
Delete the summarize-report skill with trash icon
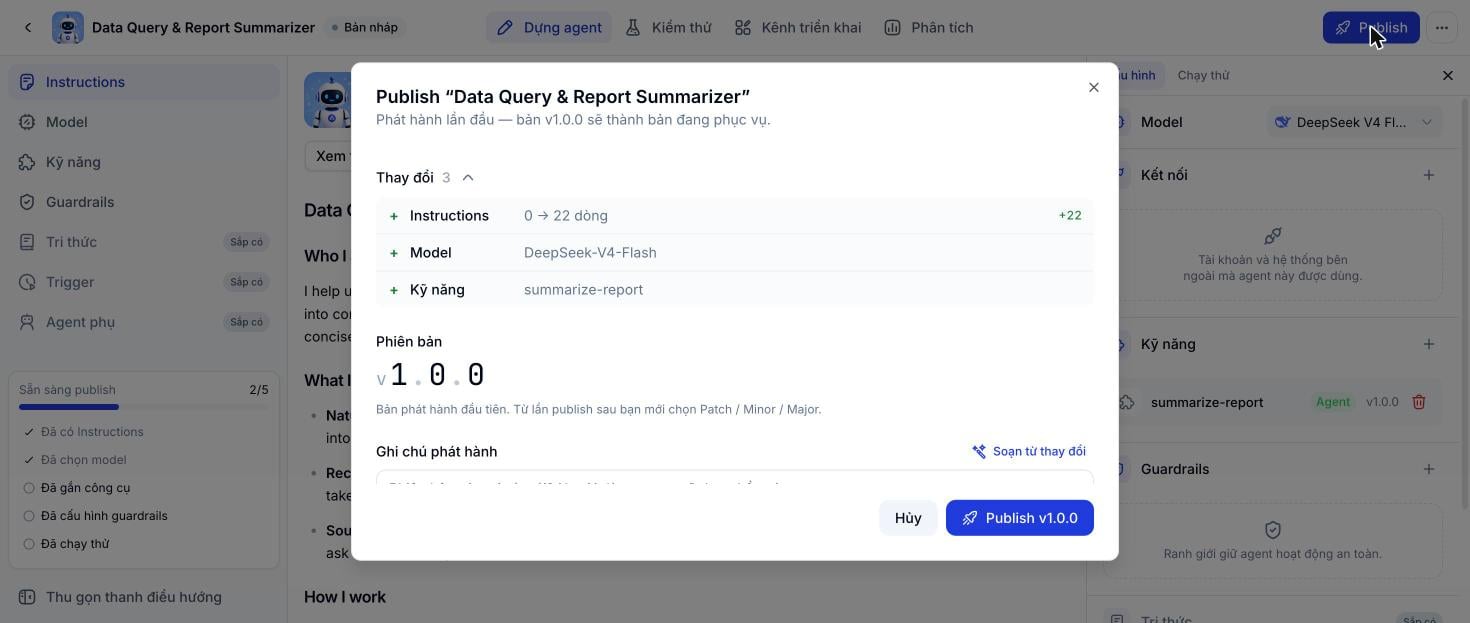[1418, 402]
